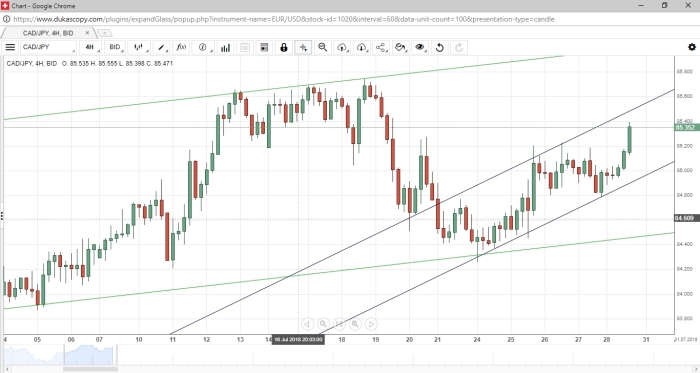Toggle the eye visibility icon
Image resolution: width=700 pixels, height=373 pixels.
(420, 47)
